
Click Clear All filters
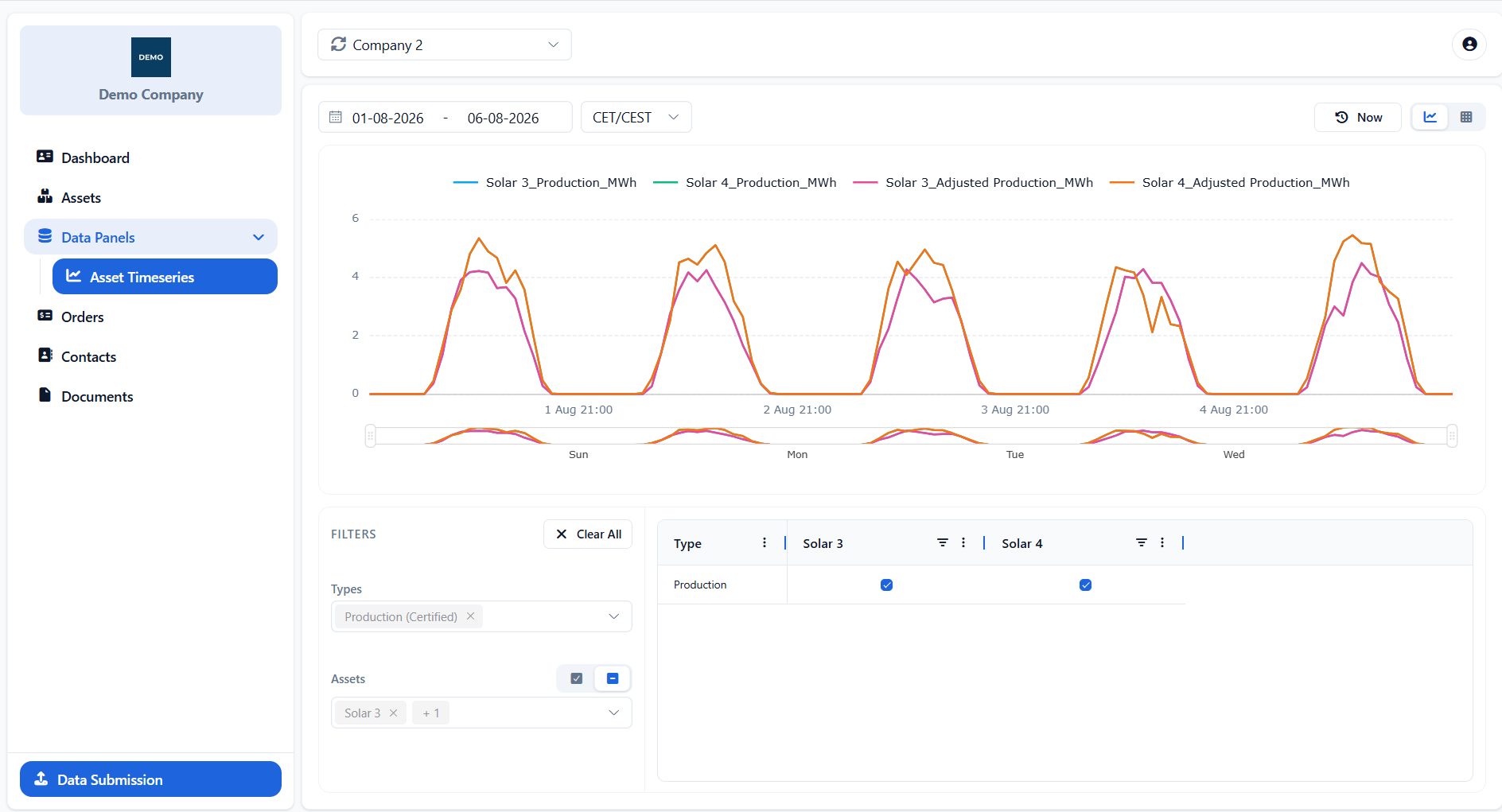point(588,534)
